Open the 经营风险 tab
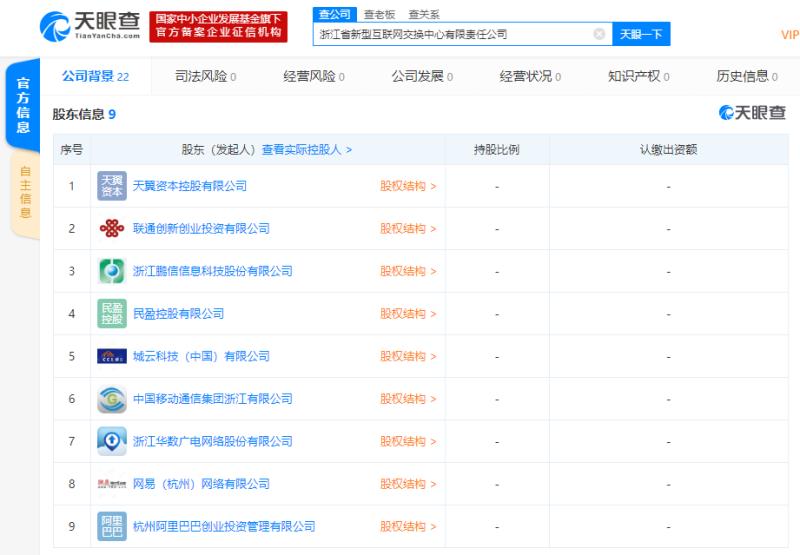800x555 pixels. pyautogui.click(x=314, y=77)
